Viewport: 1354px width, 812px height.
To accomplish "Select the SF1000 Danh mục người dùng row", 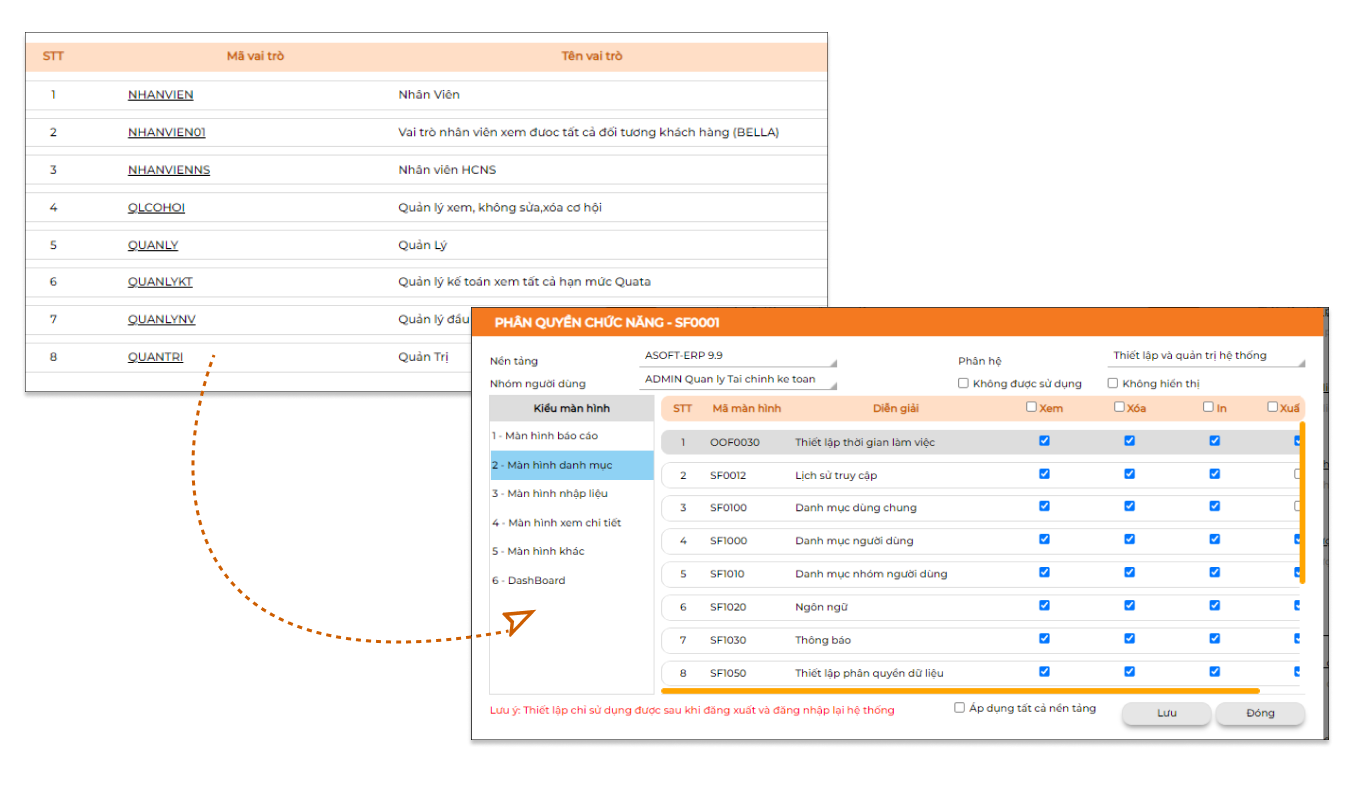I will point(853,541).
